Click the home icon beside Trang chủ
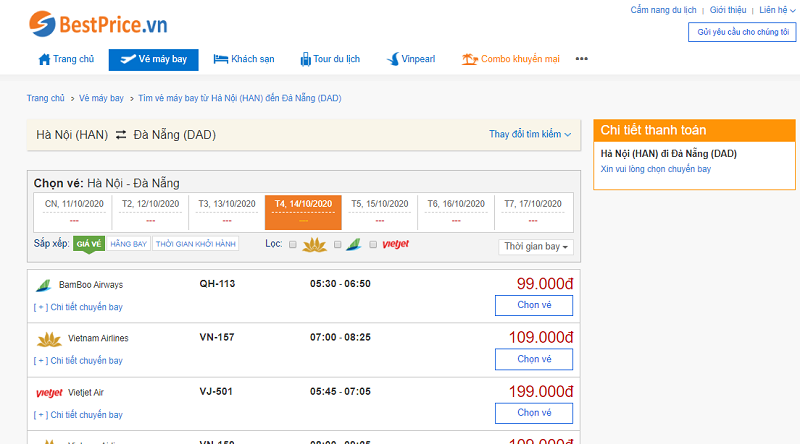 click(44, 59)
